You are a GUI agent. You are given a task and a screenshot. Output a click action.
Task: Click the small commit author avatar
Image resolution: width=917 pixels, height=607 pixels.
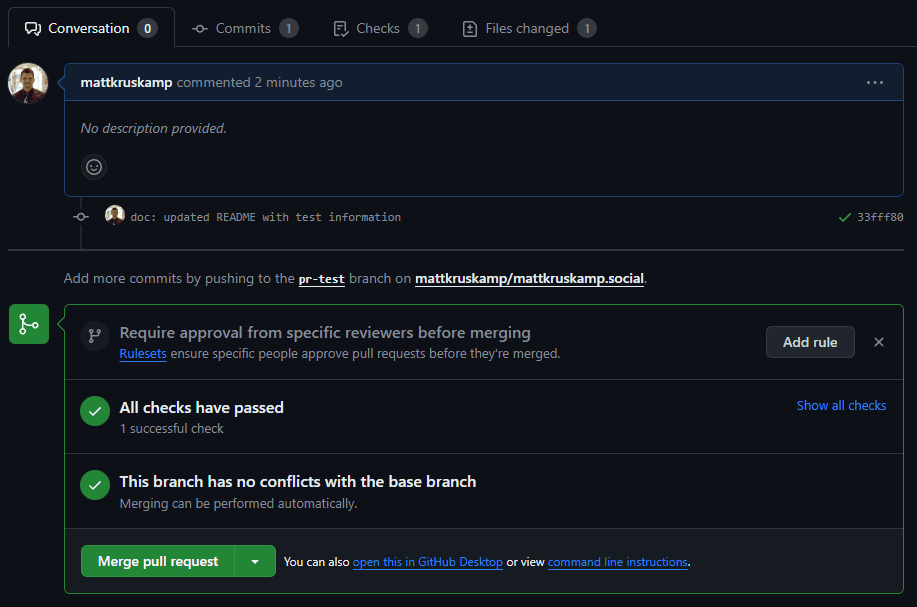point(115,215)
